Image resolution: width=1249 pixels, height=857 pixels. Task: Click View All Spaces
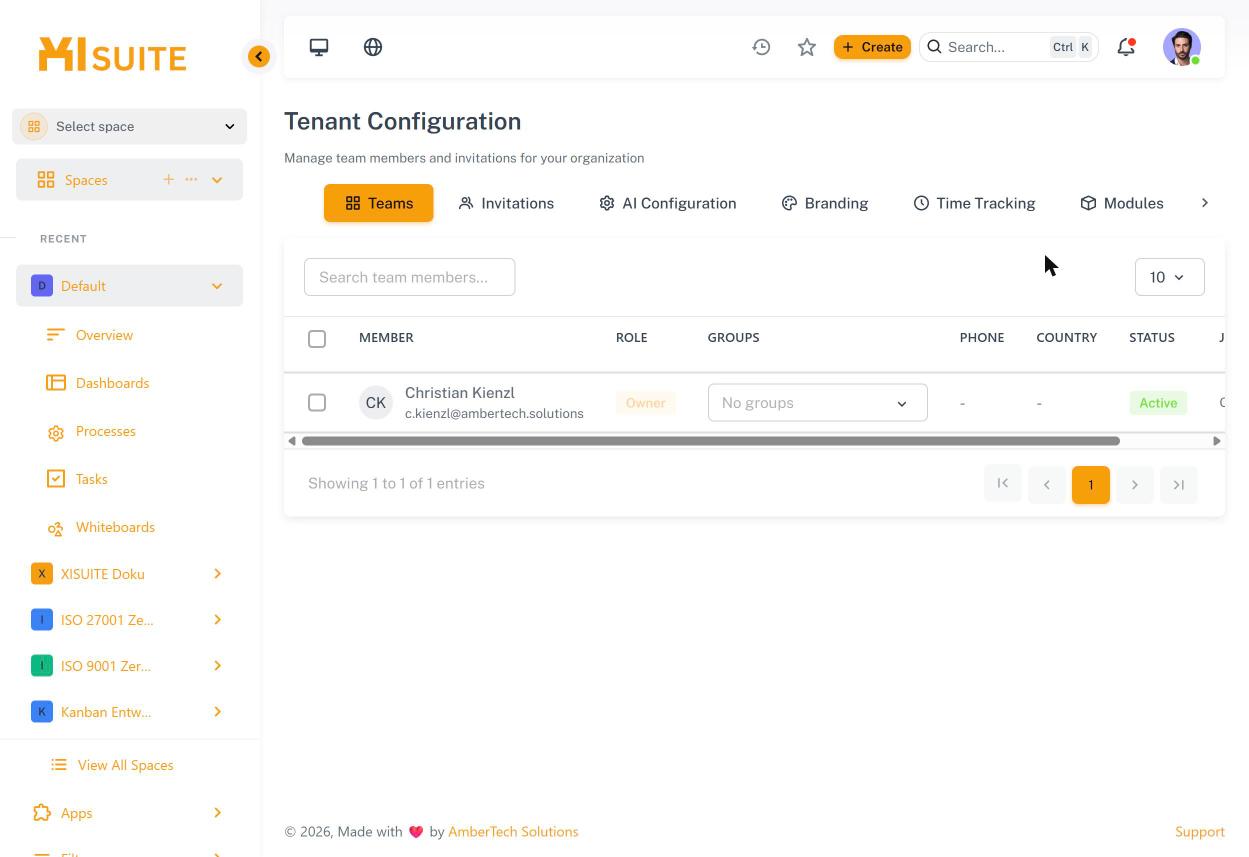pos(125,765)
